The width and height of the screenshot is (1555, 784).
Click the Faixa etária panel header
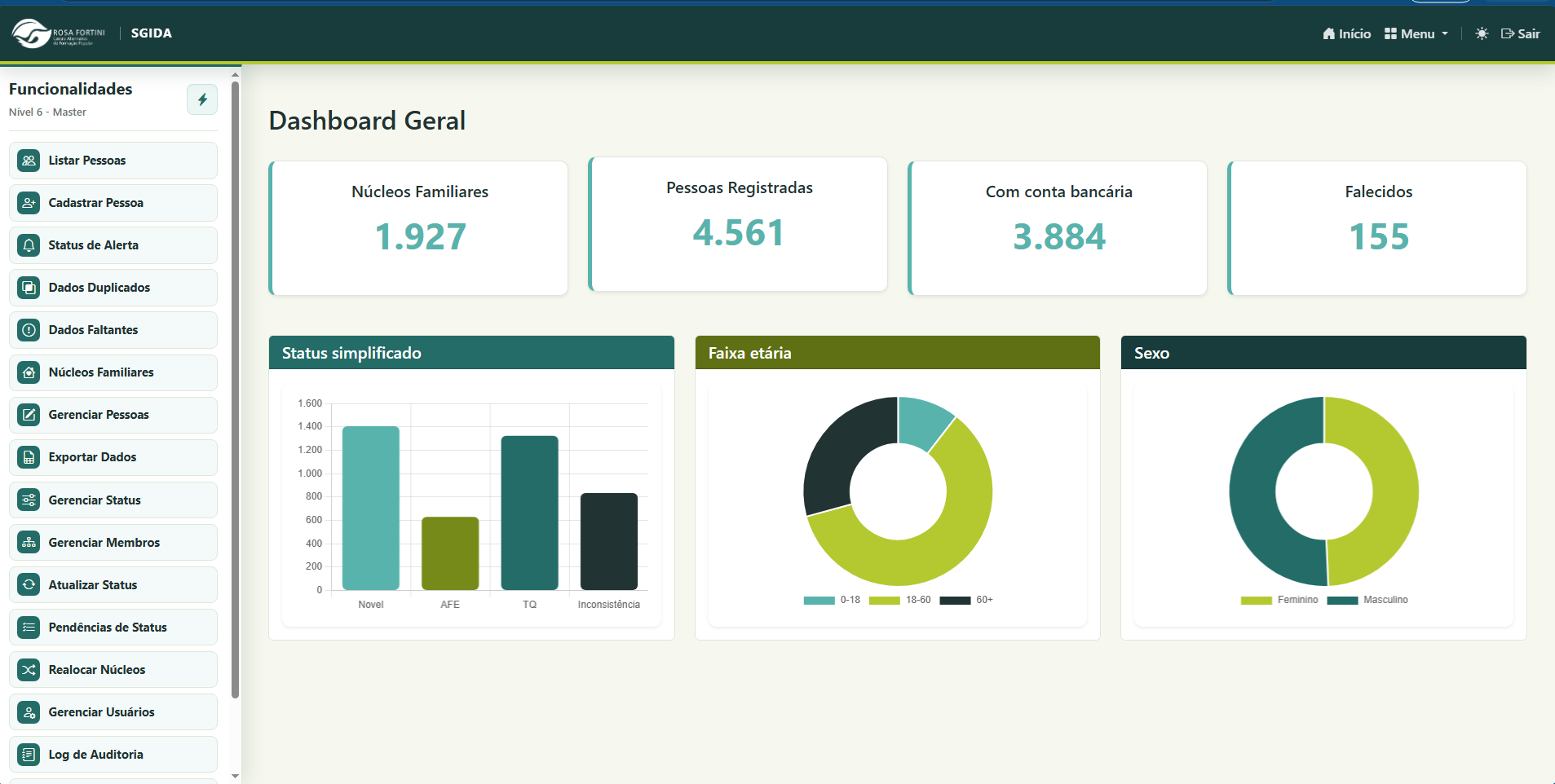tap(897, 353)
